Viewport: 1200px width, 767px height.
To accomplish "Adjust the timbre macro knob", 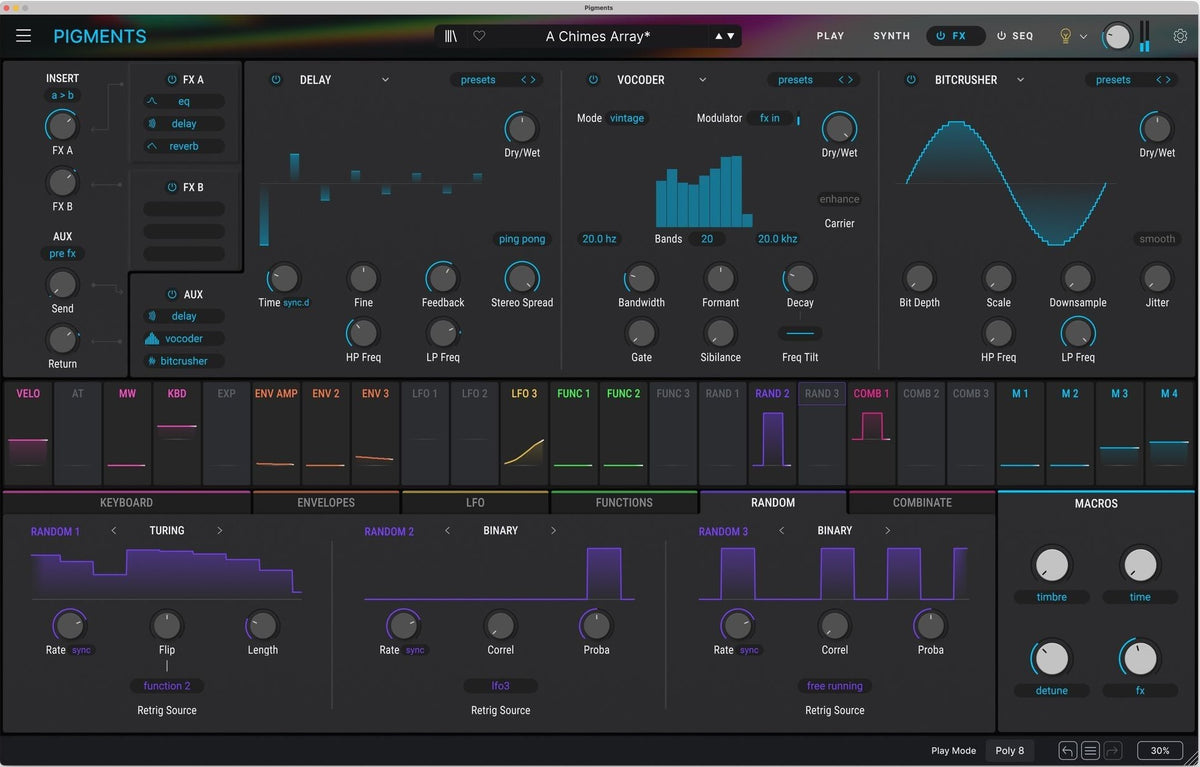I will click(1051, 565).
